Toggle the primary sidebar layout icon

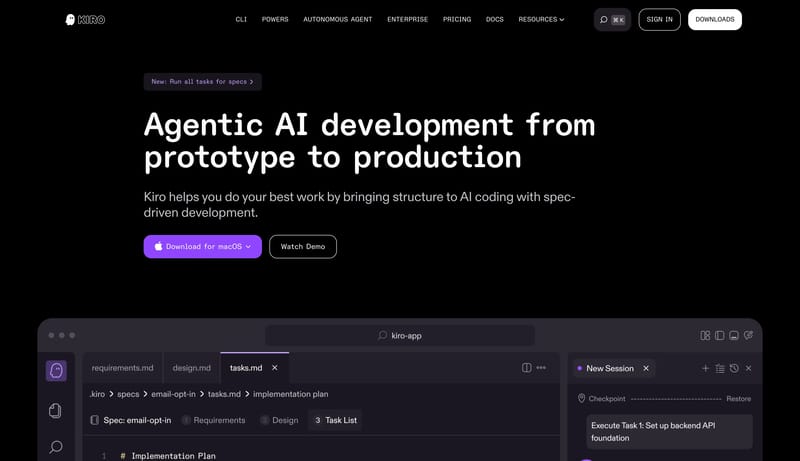point(719,336)
